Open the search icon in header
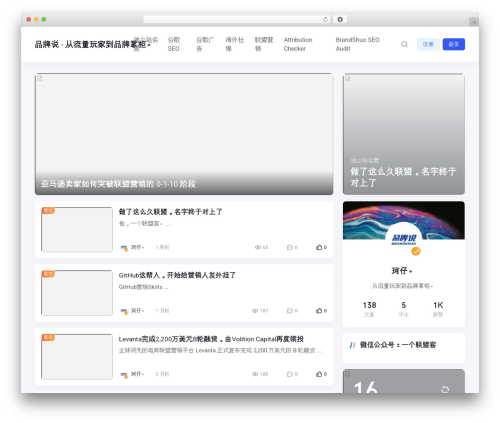The height and width of the screenshot is (423, 500). [404, 44]
